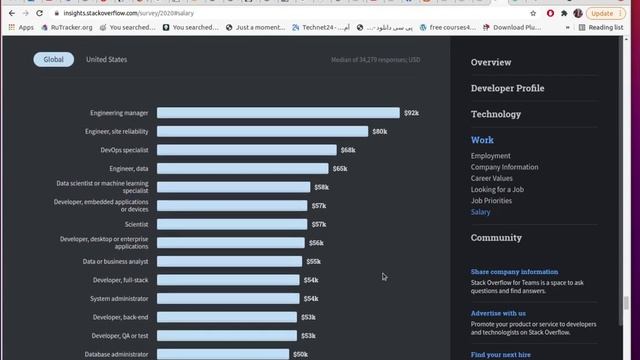Click the DevOps specialist salary bar

(x=247, y=150)
